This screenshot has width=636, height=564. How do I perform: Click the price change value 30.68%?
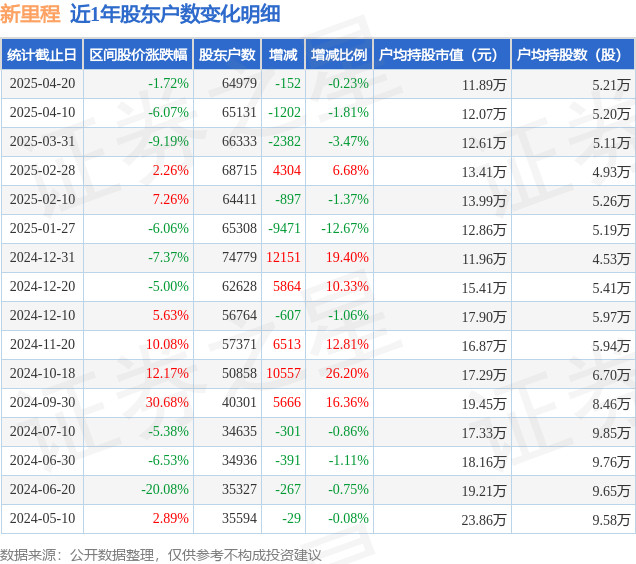coord(167,403)
